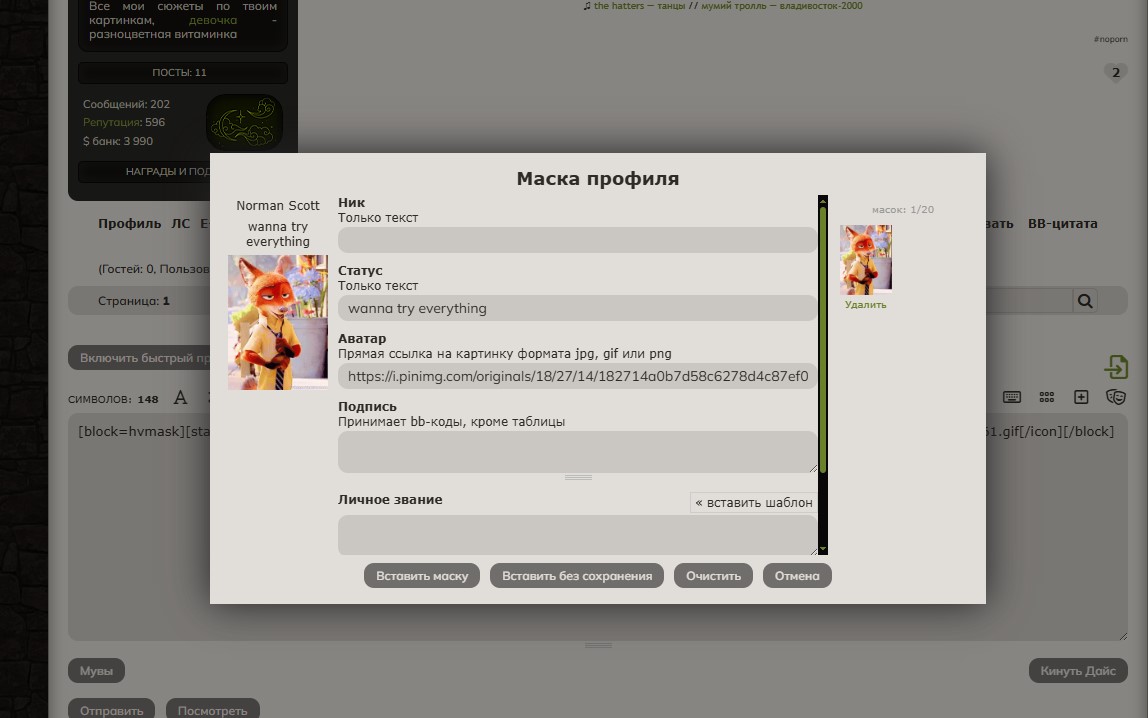Select the saved fox mask thumbnail
Screen dimensions: 1148x718
(866, 260)
